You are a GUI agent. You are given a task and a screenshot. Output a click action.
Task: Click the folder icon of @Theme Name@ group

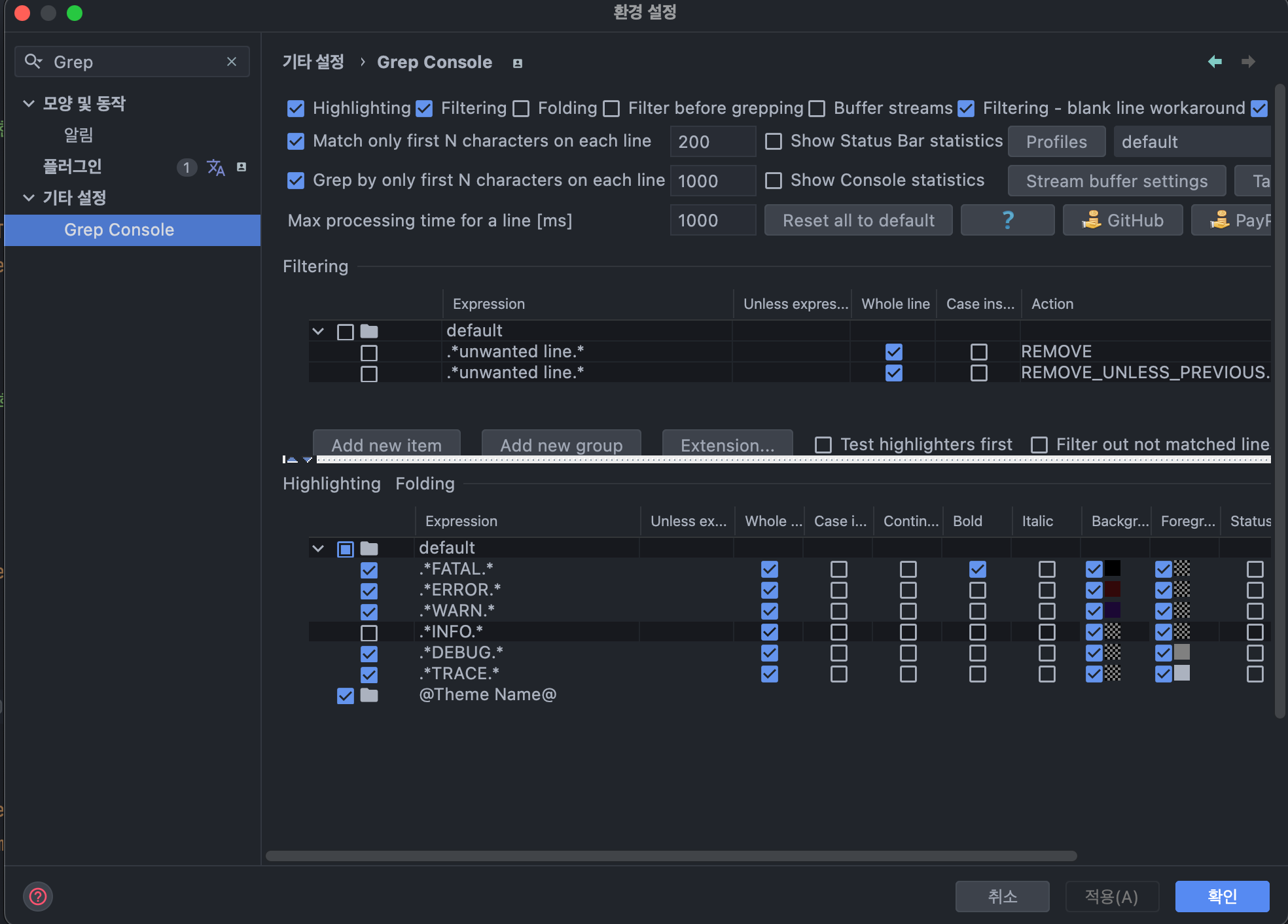click(x=369, y=695)
